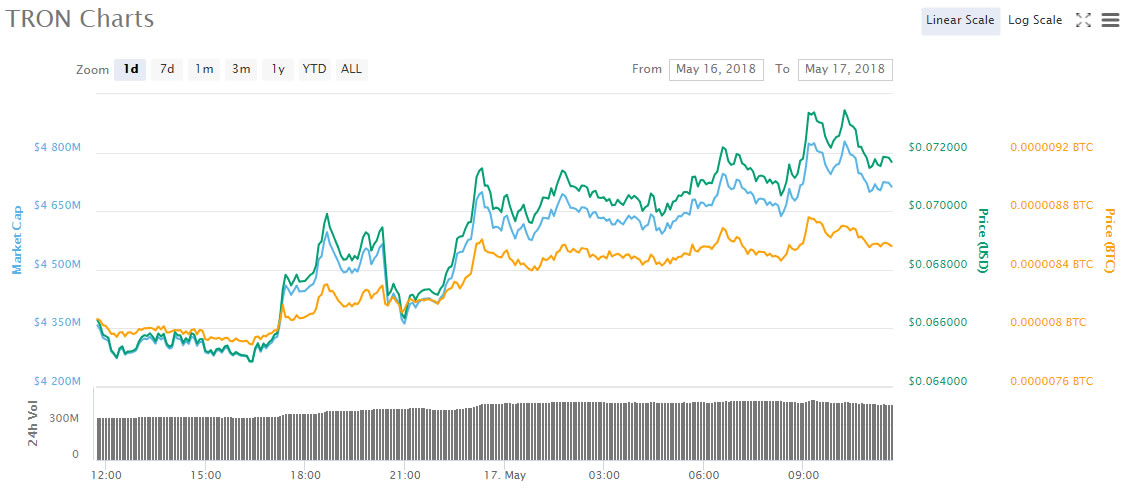Choose the YTD zoom option

coord(314,69)
